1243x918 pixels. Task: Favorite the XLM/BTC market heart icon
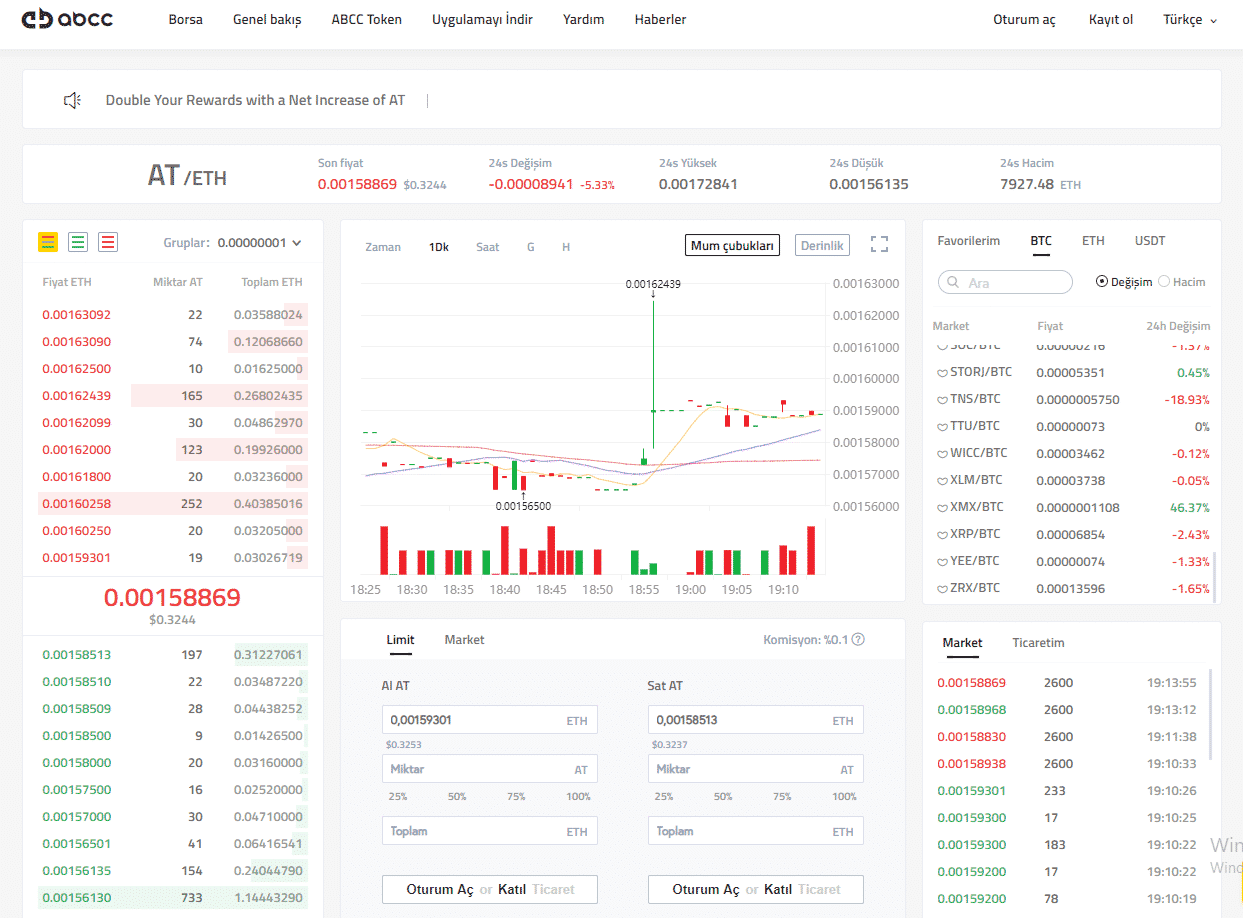tap(941, 481)
